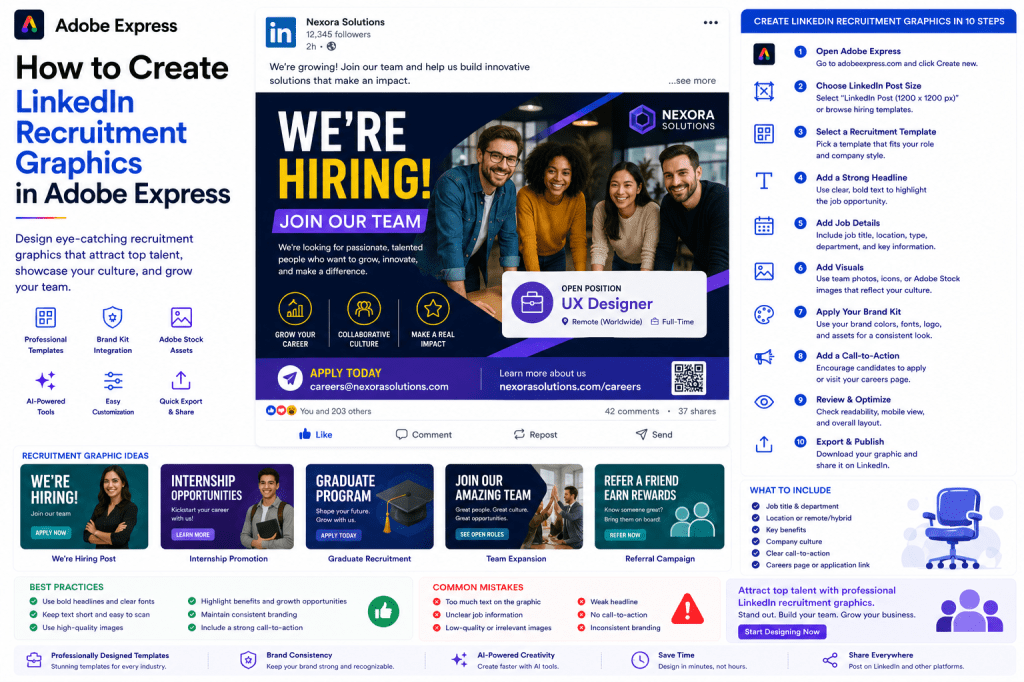Click the Make a Real Impact star icon
The width and height of the screenshot is (1024, 682).
pos(433,309)
